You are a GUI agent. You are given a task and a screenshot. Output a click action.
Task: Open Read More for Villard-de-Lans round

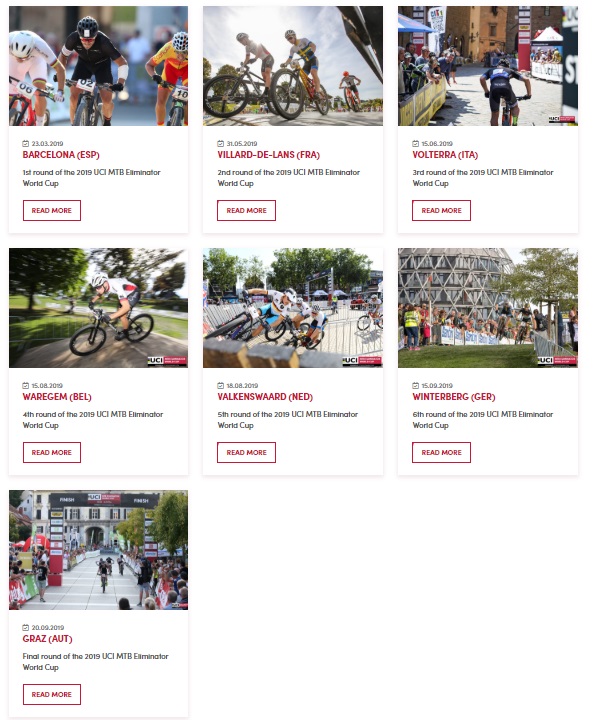click(247, 210)
